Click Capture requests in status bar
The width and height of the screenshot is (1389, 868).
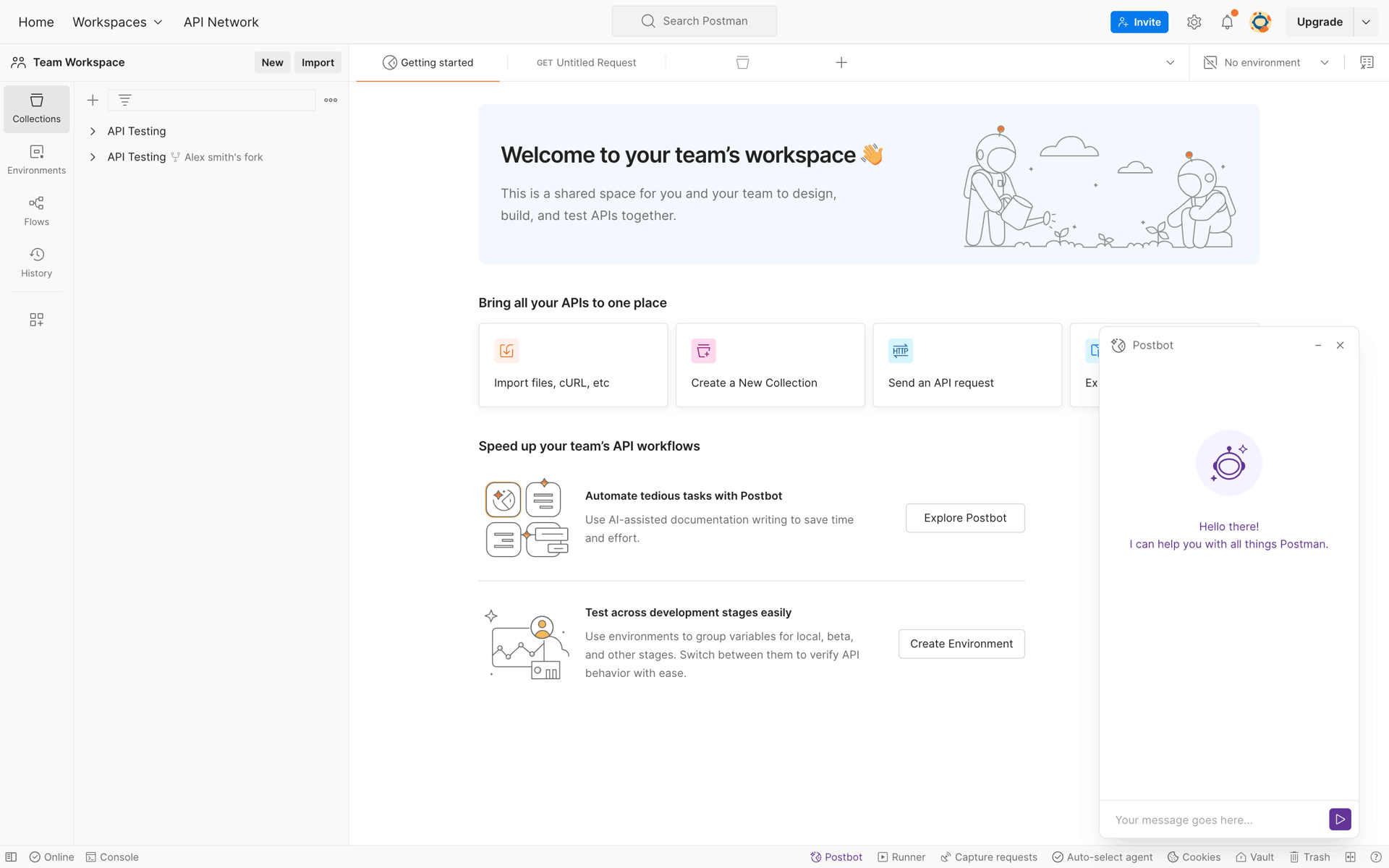(988, 857)
